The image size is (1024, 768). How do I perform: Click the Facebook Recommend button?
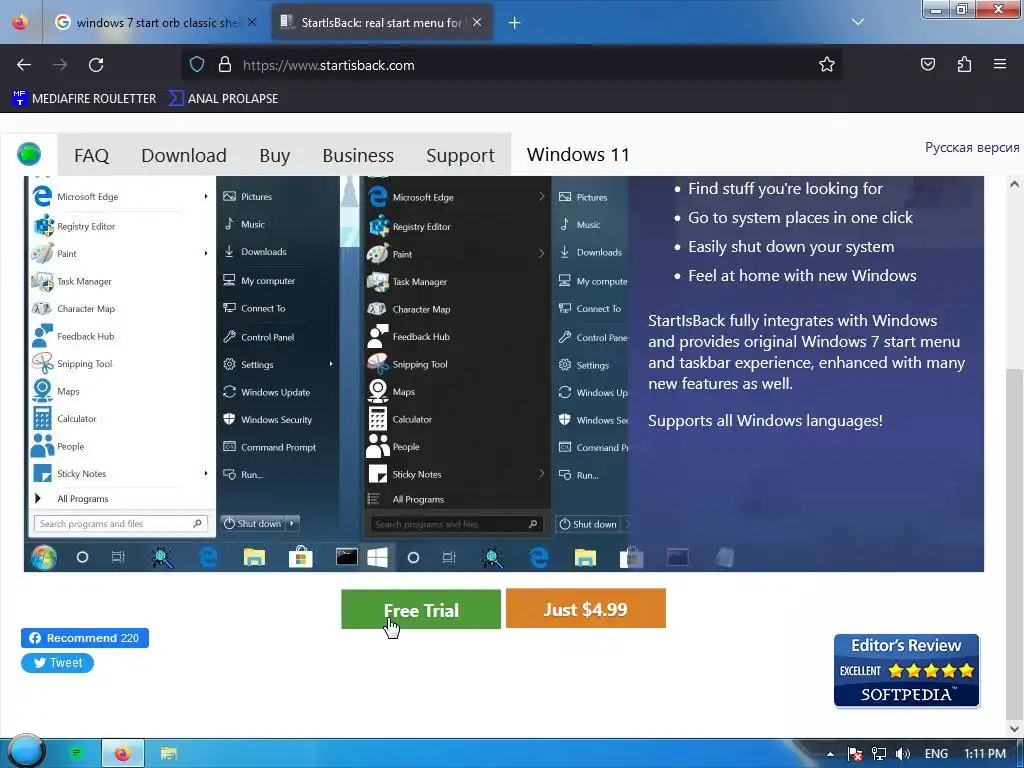[x=85, y=638]
